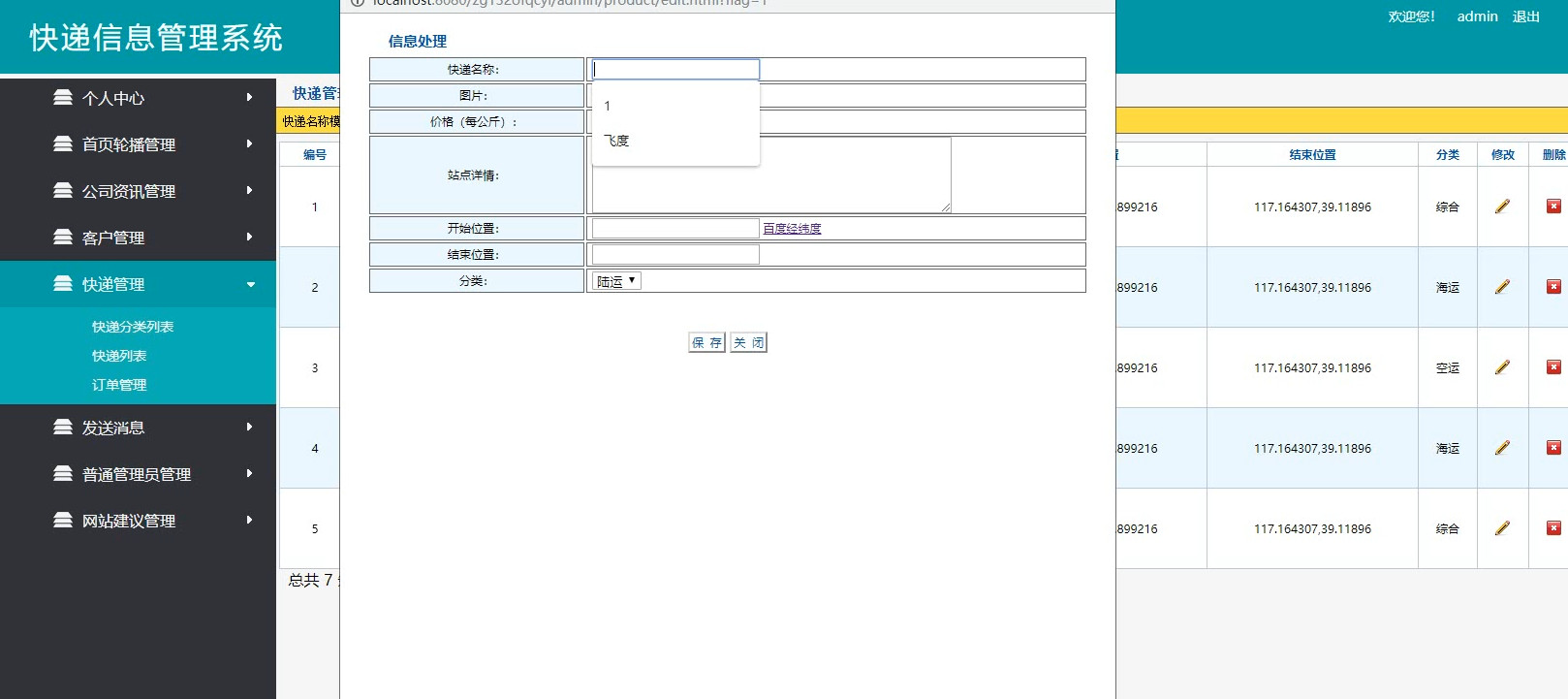The image size is (1568, 699).
Task: Click the stack icon beside 公司资讯管理
Action: tap(63, 190)
